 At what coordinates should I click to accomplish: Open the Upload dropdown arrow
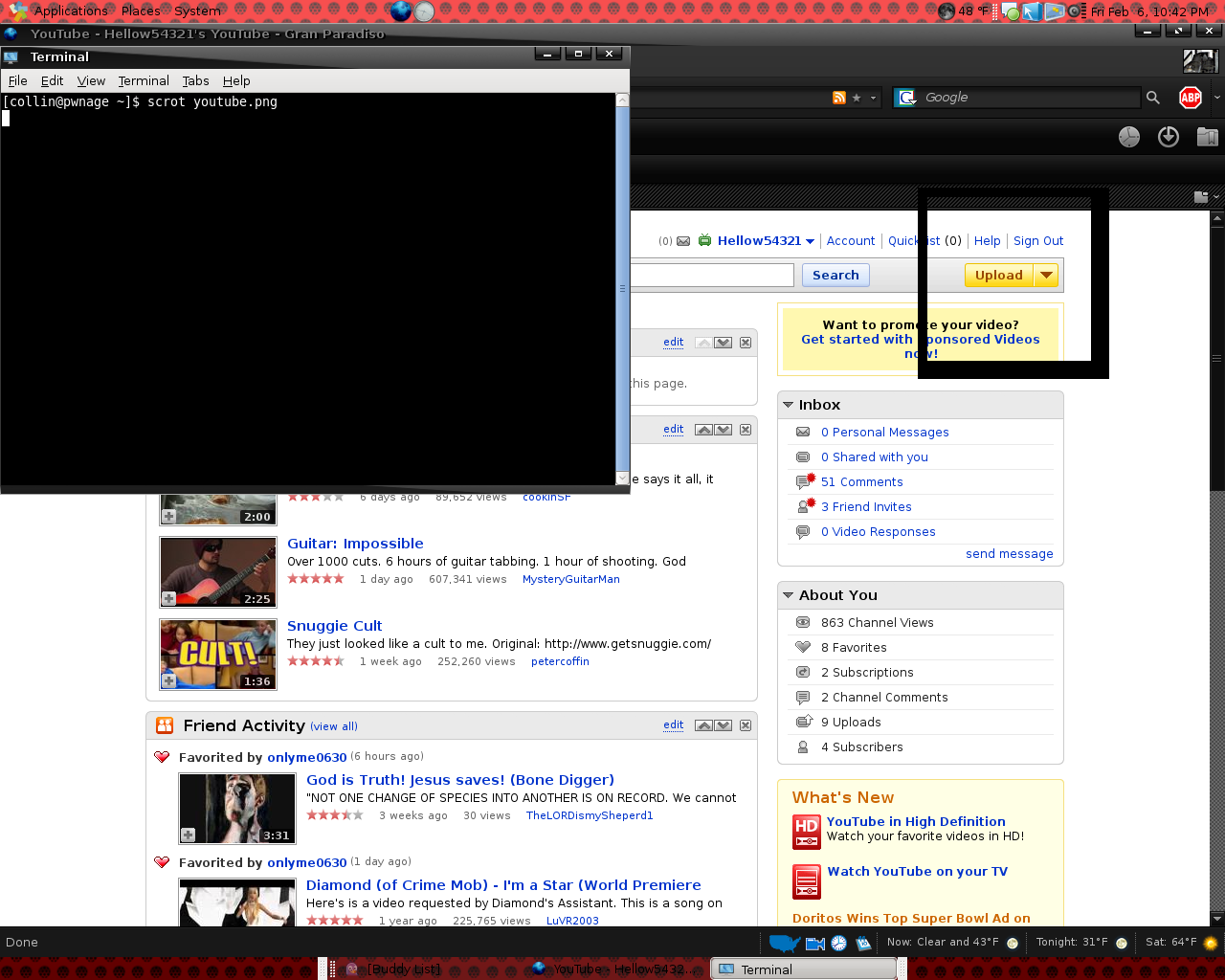pos(1046,276)
